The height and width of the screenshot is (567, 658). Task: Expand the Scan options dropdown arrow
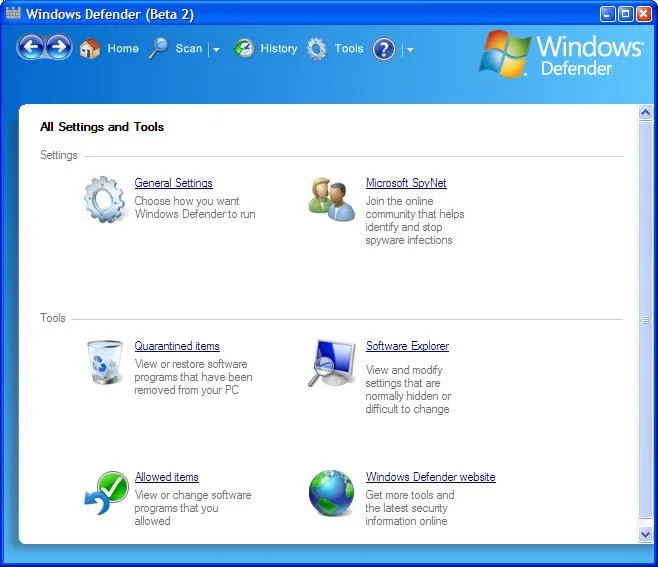[216, 50]
